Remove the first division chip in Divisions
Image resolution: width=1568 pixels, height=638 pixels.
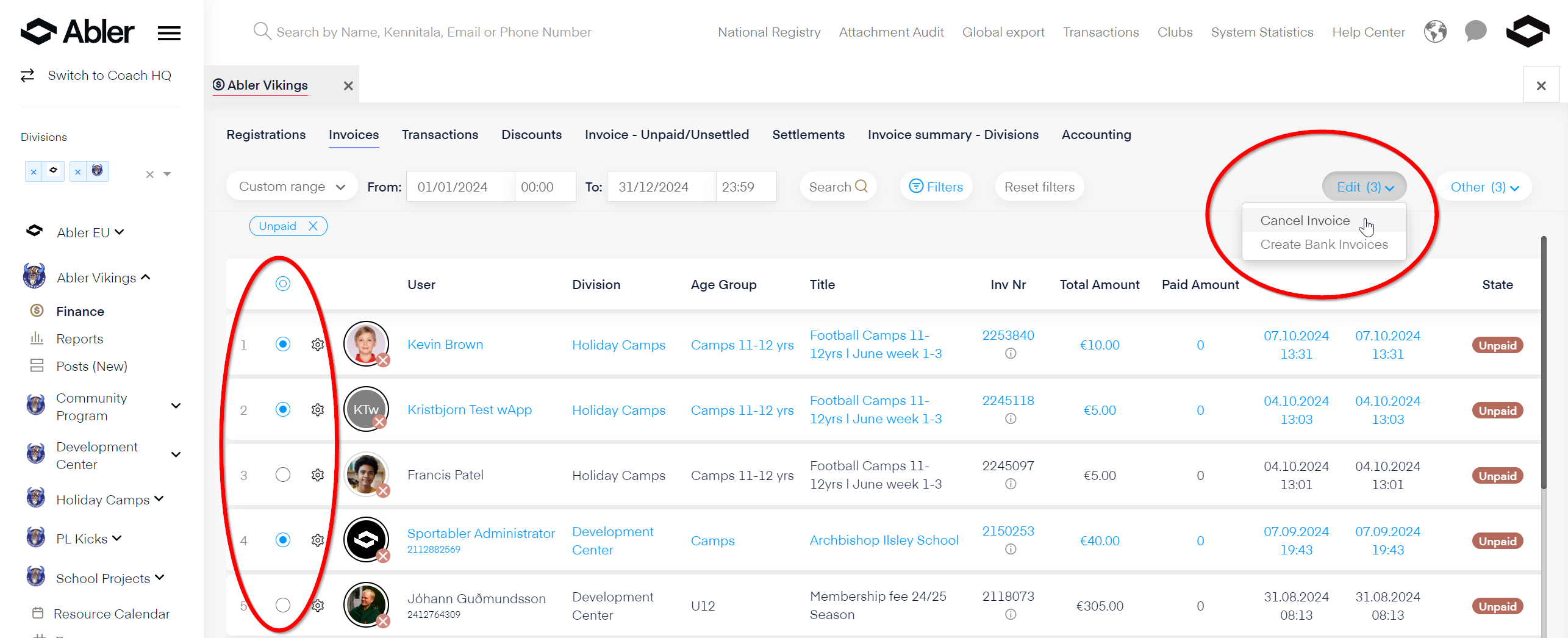point(34,172)
